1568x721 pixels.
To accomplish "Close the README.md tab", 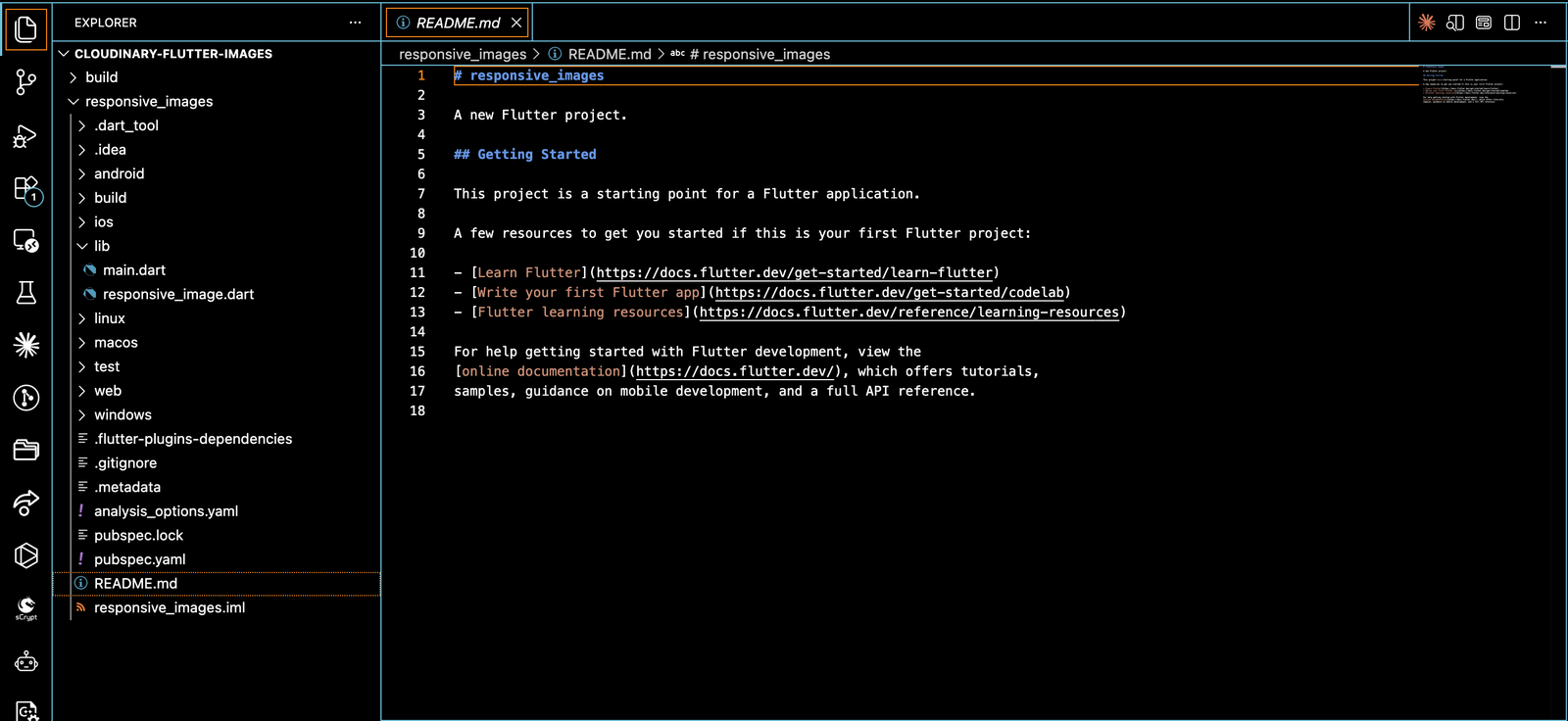I will click(x=516, y=23).
